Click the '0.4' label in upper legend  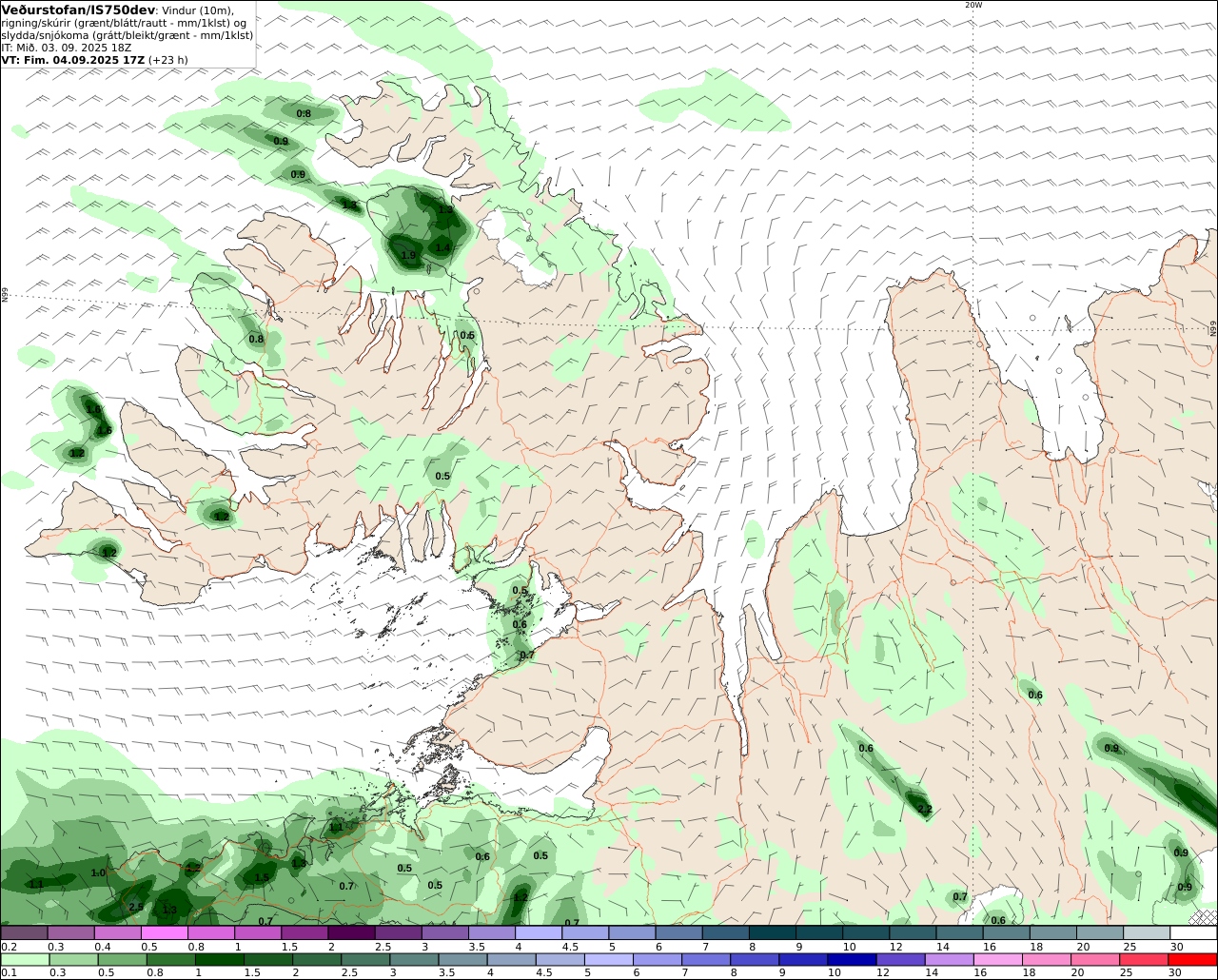click(102, 947)
